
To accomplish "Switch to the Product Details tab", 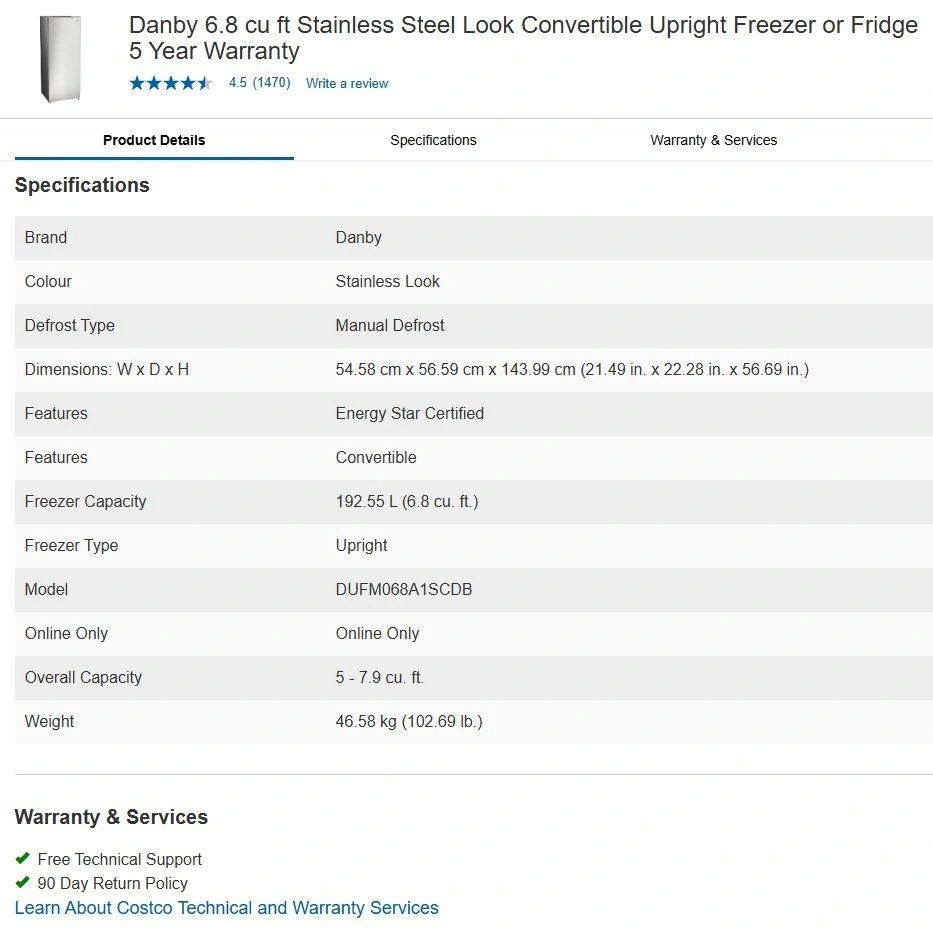I will point(154,140).
